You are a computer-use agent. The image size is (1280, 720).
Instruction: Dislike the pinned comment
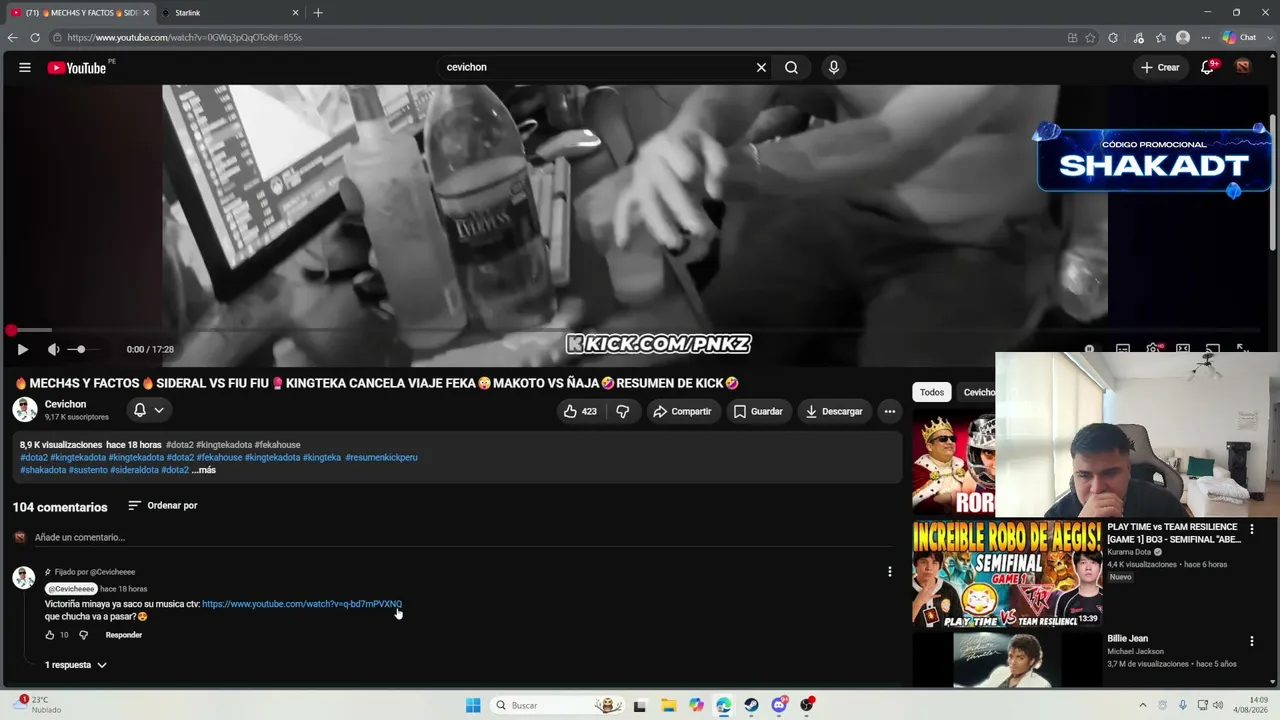click(84, 635)
